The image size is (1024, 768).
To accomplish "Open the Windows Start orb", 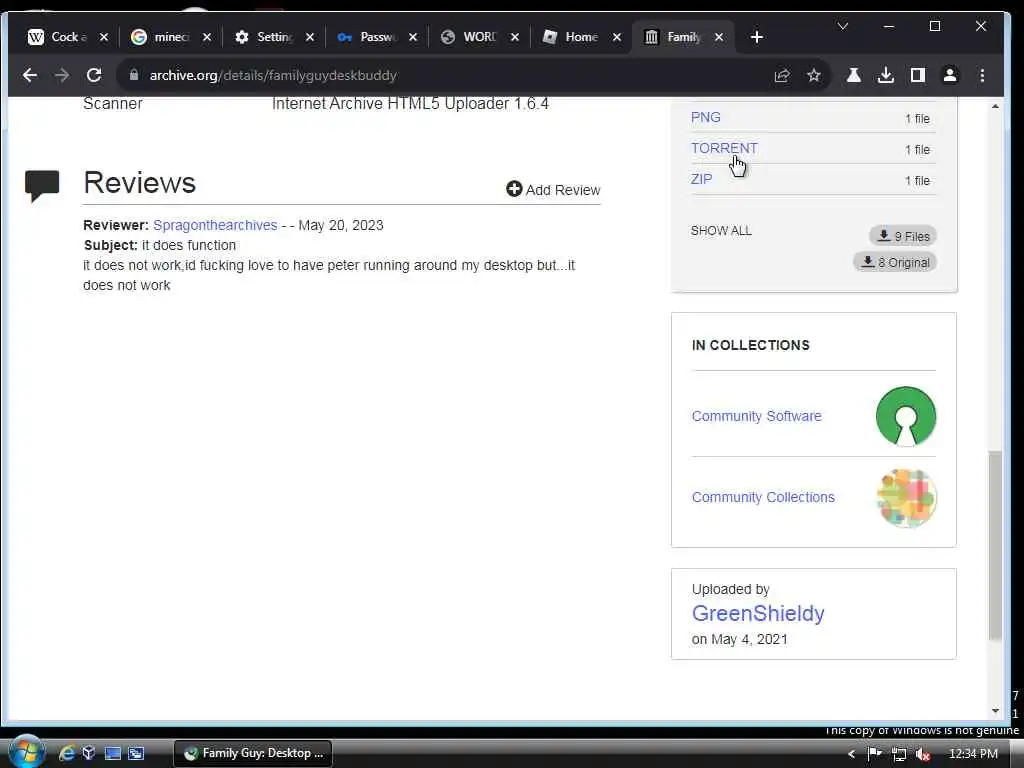I will click(x=26, y=752).
